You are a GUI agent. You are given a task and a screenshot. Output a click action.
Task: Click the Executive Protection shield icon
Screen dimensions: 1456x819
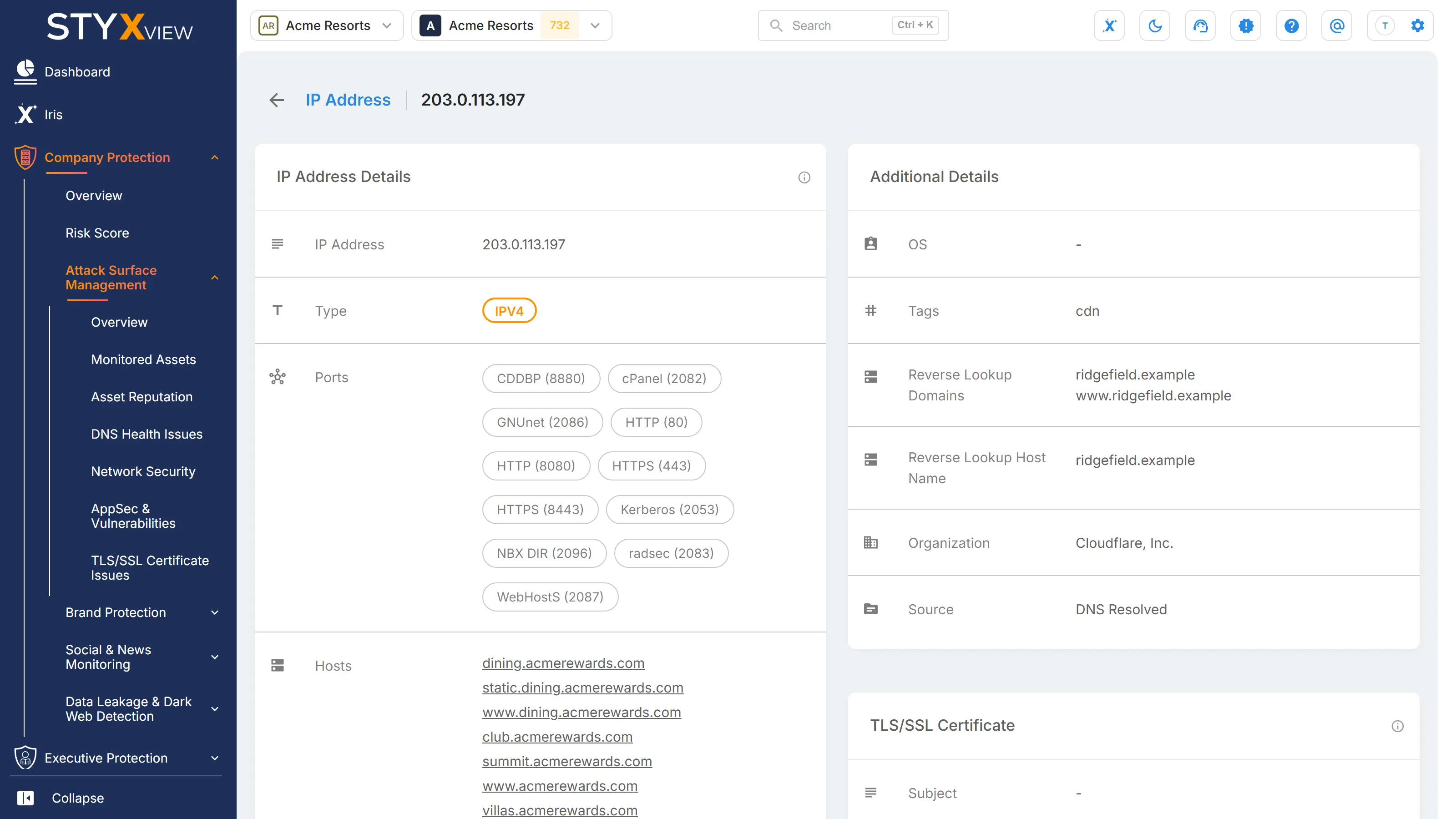[25, 758]
